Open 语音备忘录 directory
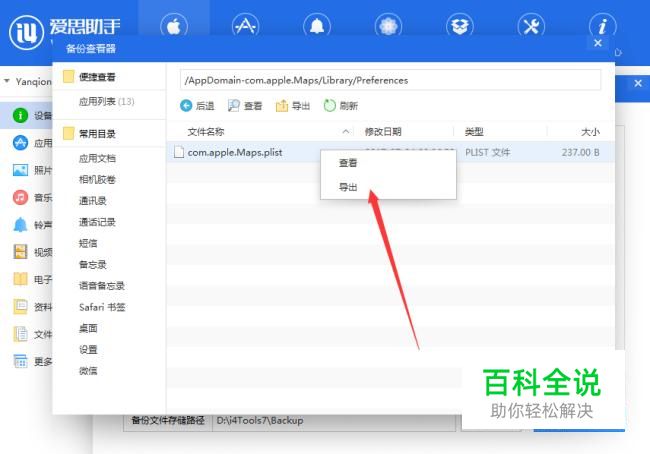This screenshot has height=454, width=650. click(x=102, y=286)
